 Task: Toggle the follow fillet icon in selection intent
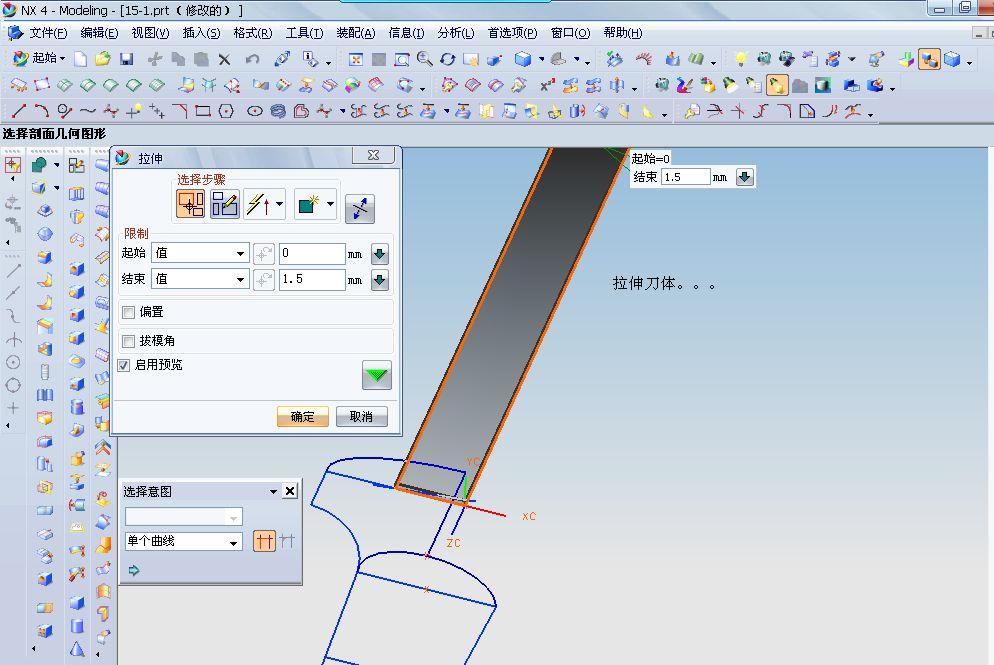point(288,541)
